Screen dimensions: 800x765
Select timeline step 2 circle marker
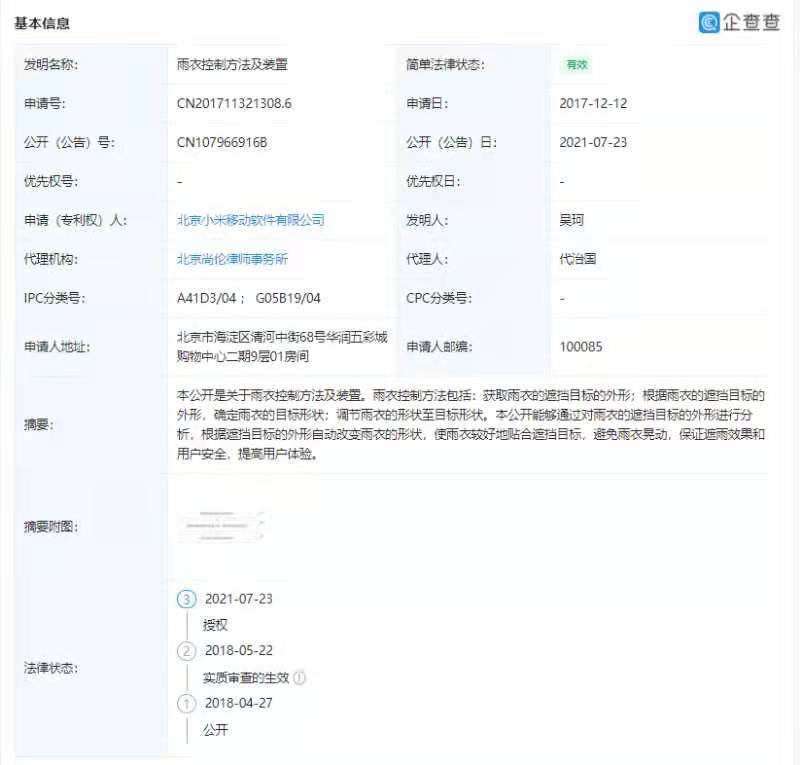(x=187, y=651)
